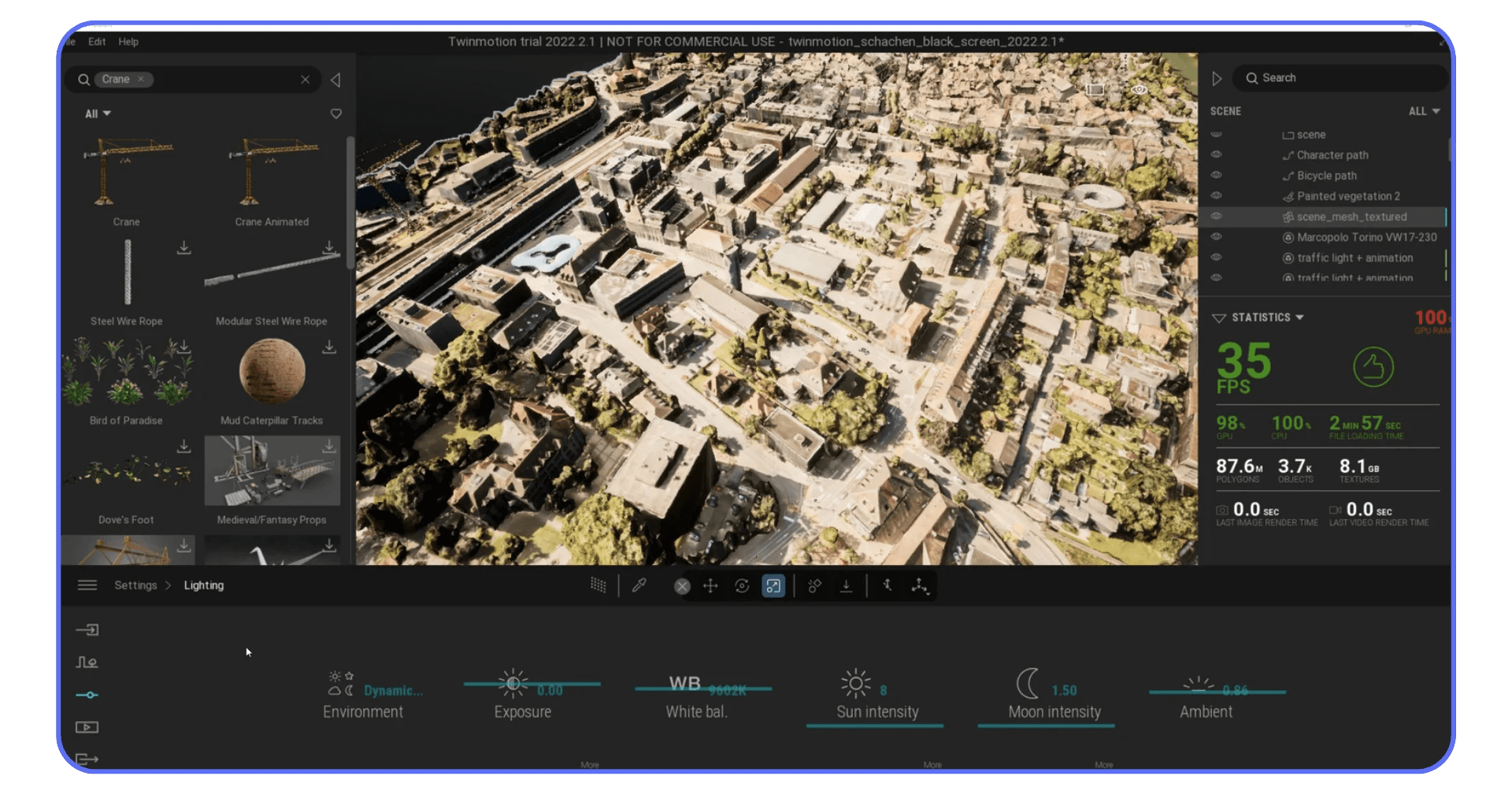The image size is (1512, 791).
Task: Activate the Scale tool
Action: (773, 585)
